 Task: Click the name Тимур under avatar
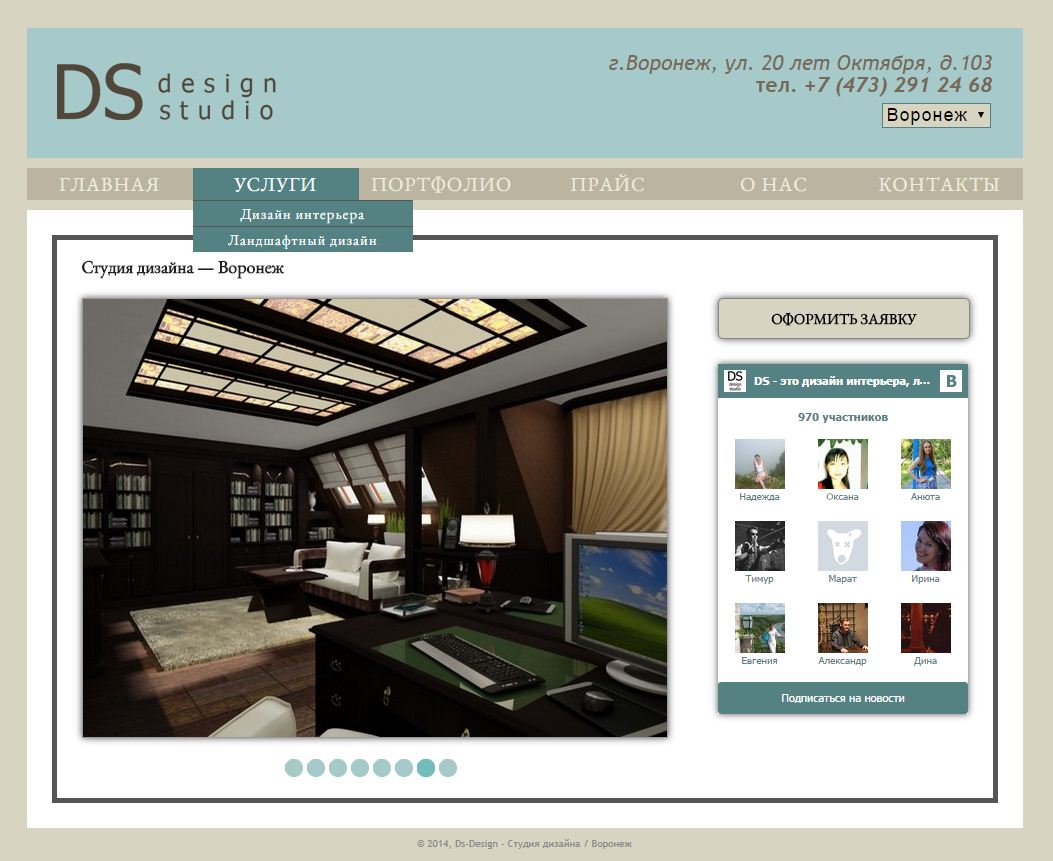(760, 579)
